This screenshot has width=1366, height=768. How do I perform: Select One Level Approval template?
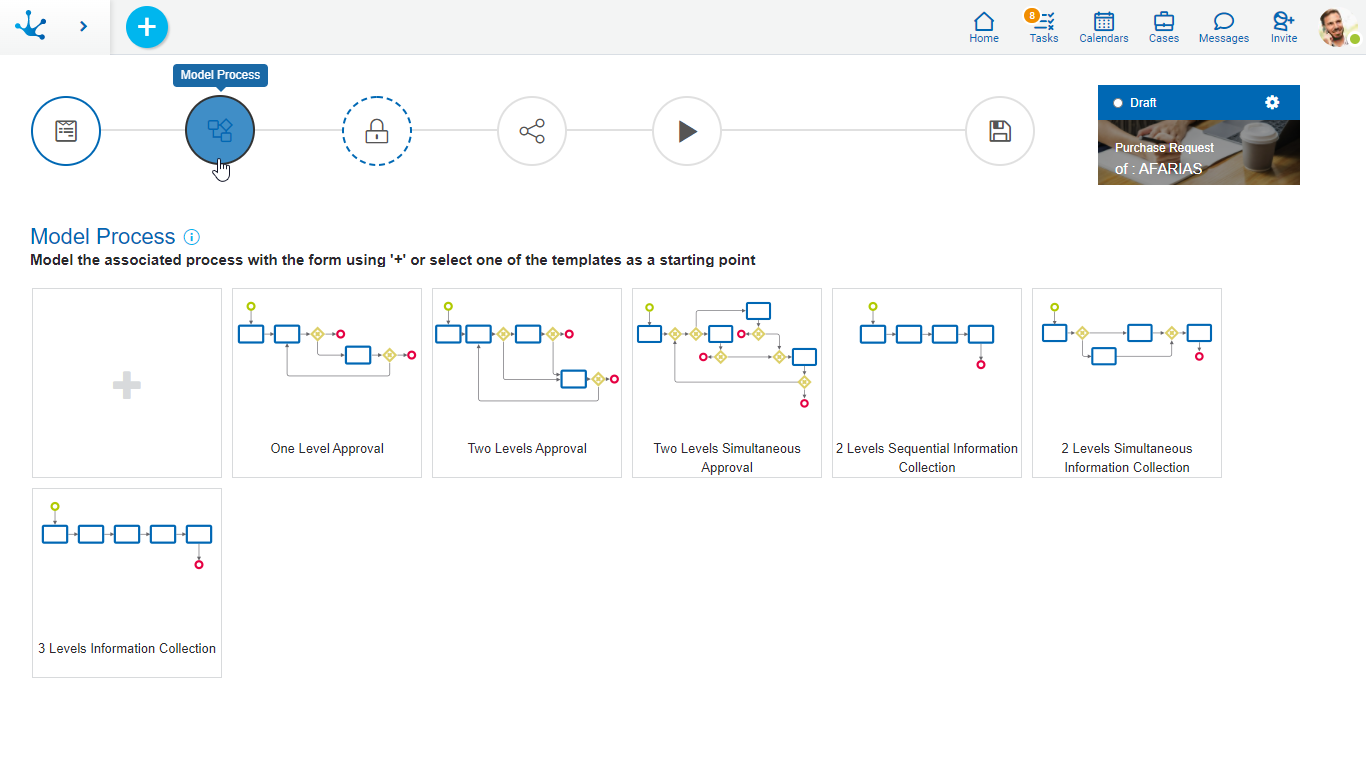tap(327, 383)
